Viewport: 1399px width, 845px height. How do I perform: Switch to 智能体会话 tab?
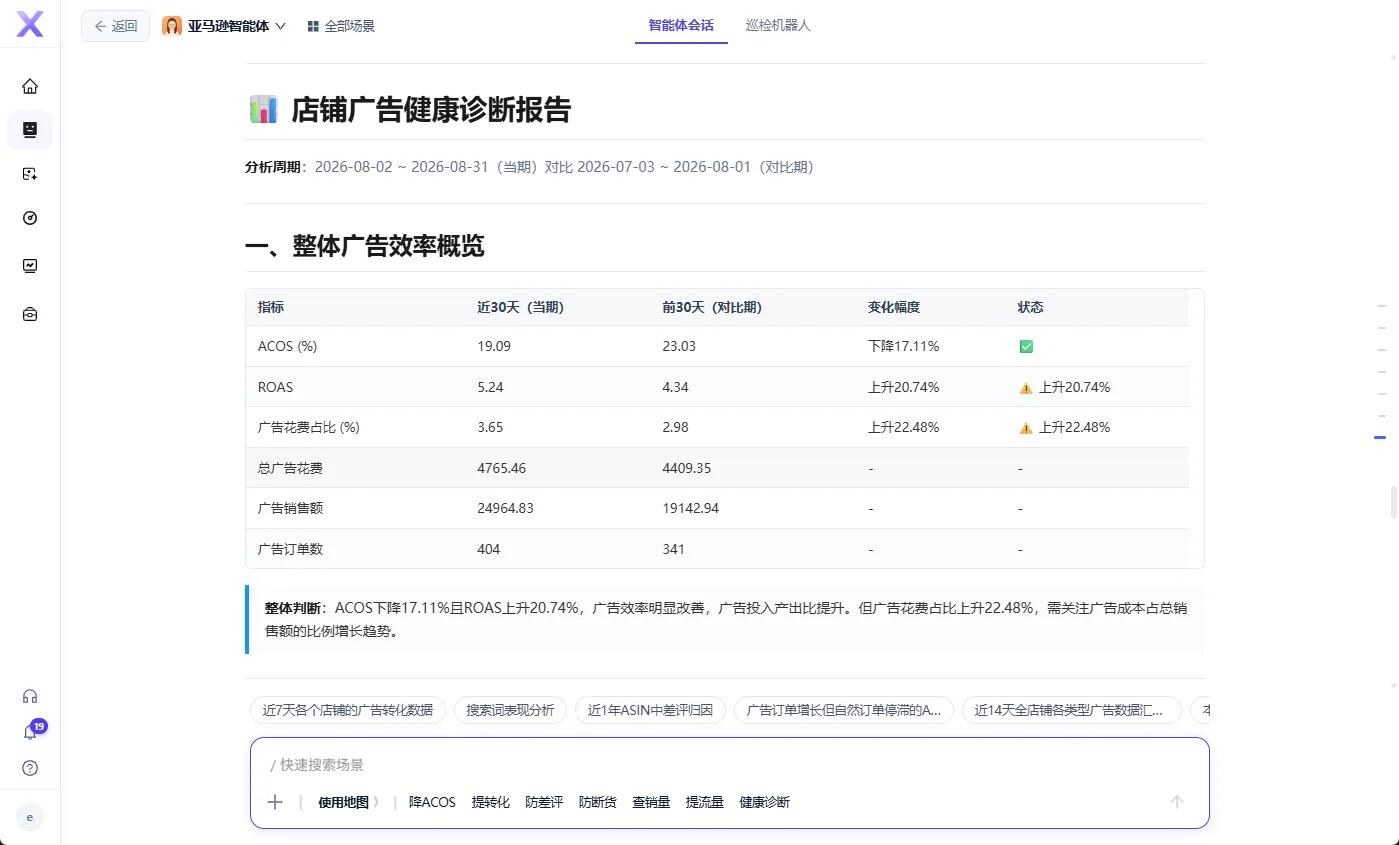(681, 25)
